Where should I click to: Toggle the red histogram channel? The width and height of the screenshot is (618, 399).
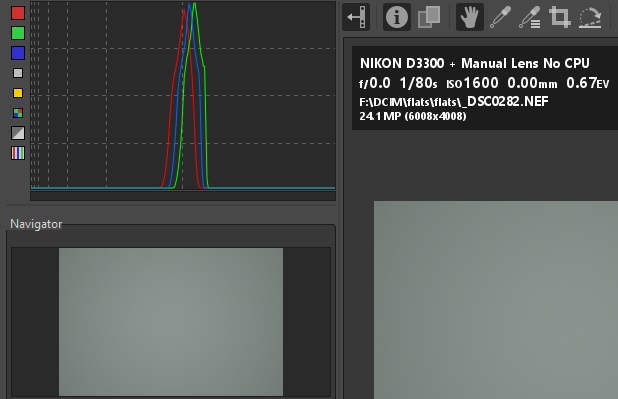point(18,13)
